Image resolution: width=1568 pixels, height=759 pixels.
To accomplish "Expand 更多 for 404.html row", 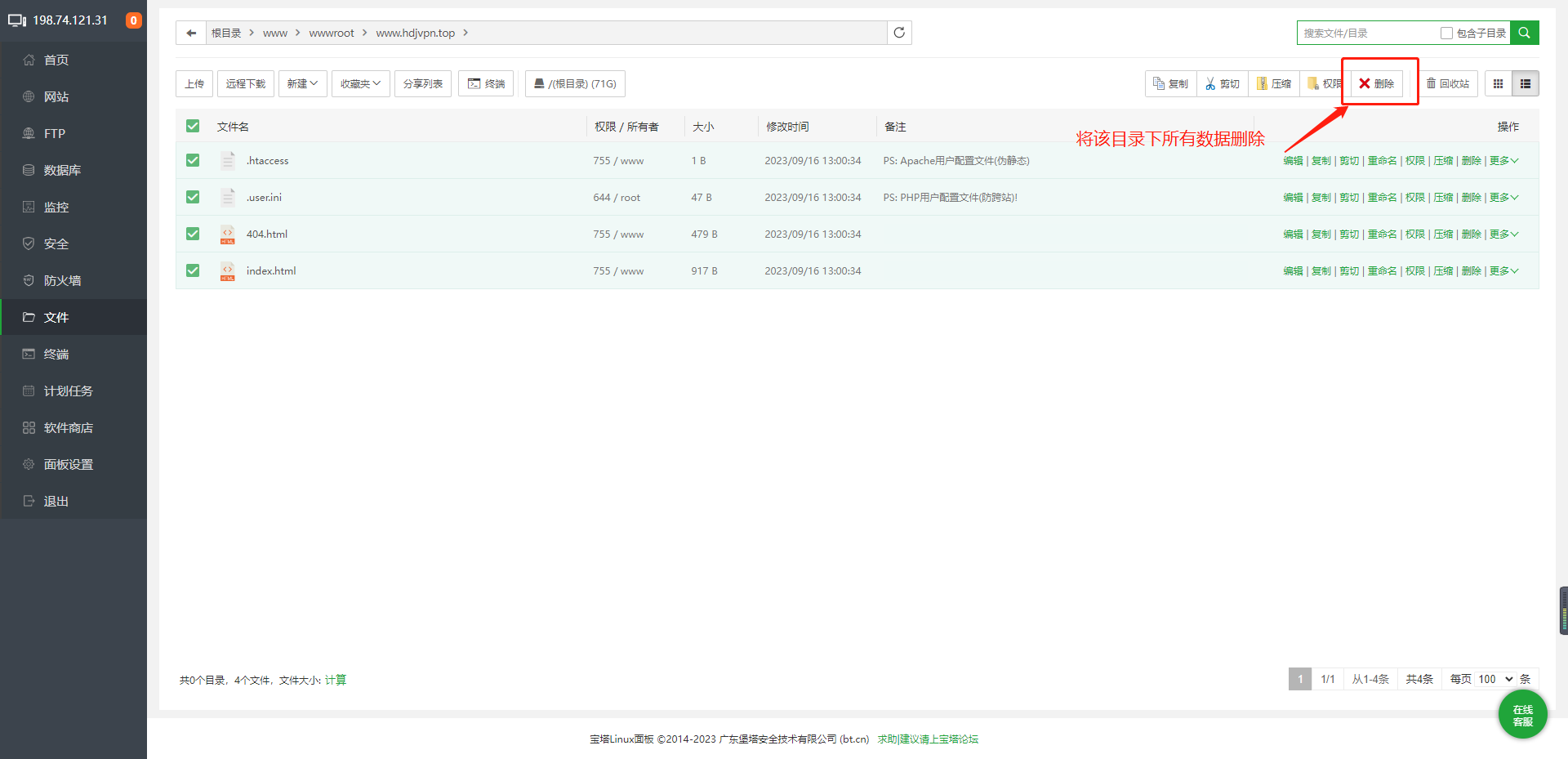I will [x=1503, y=234].
